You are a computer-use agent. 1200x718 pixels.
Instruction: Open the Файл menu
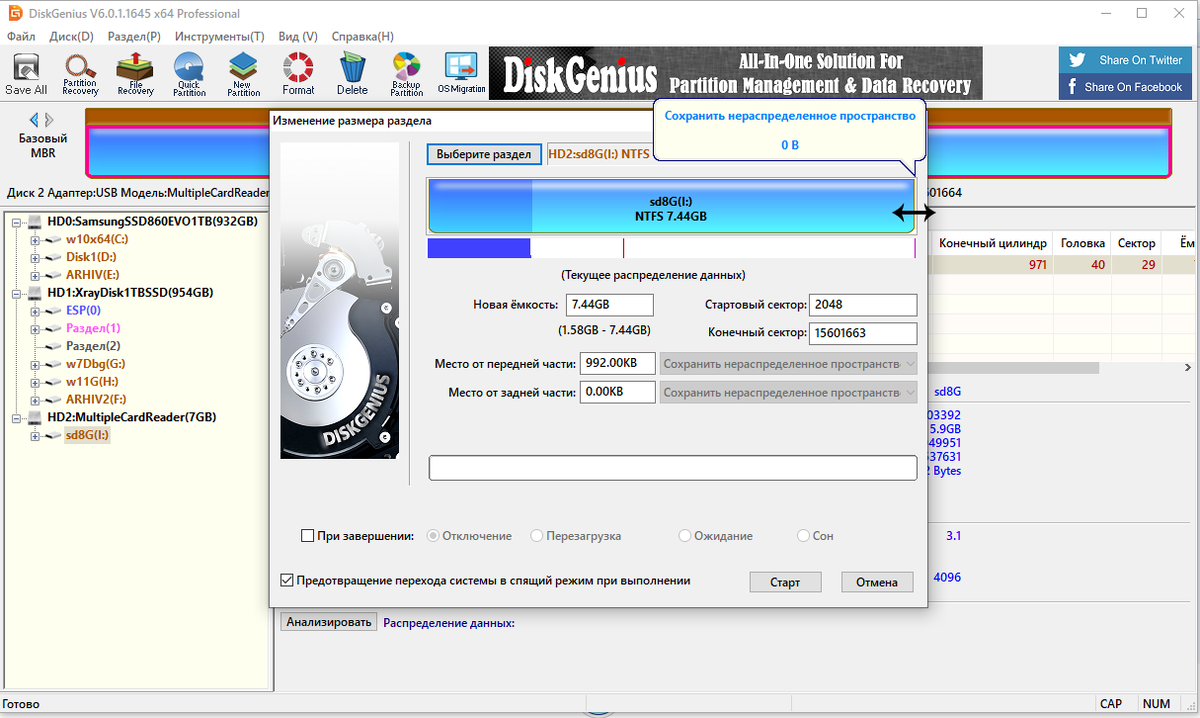(21, 36)
